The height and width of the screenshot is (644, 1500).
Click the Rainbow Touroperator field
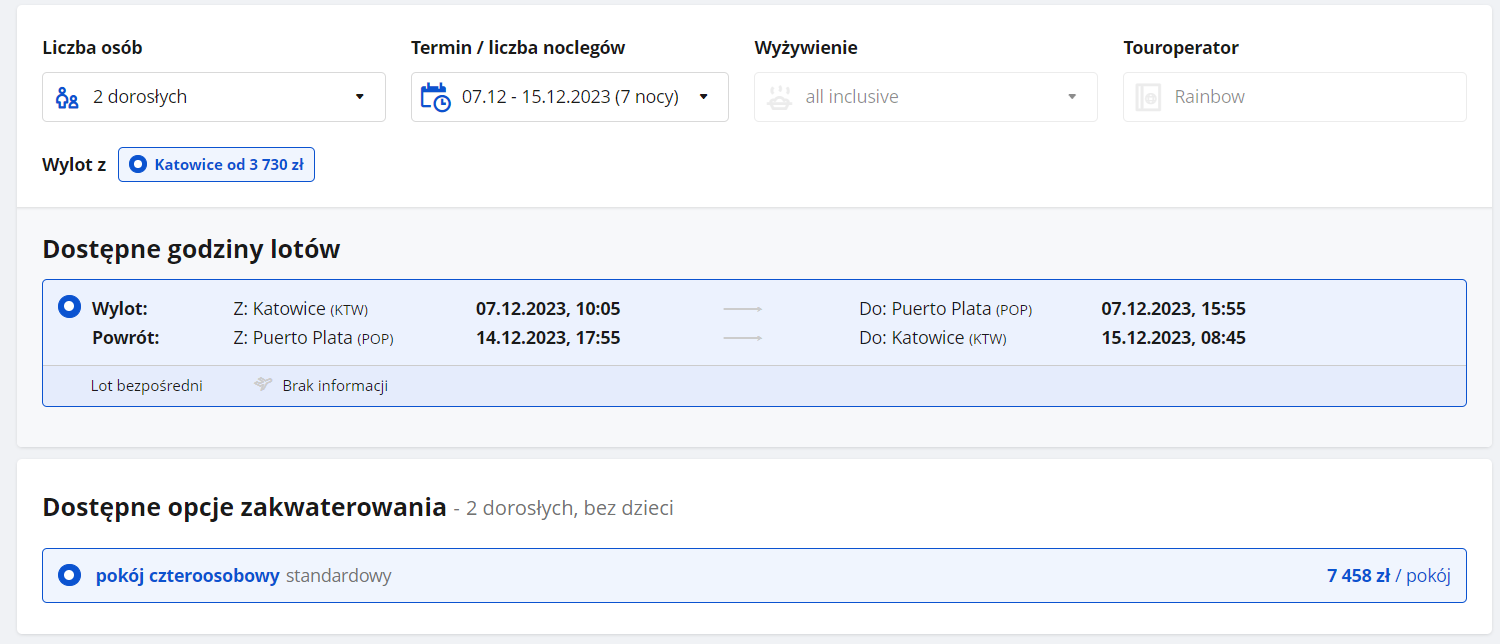(x=1295, y=97)
